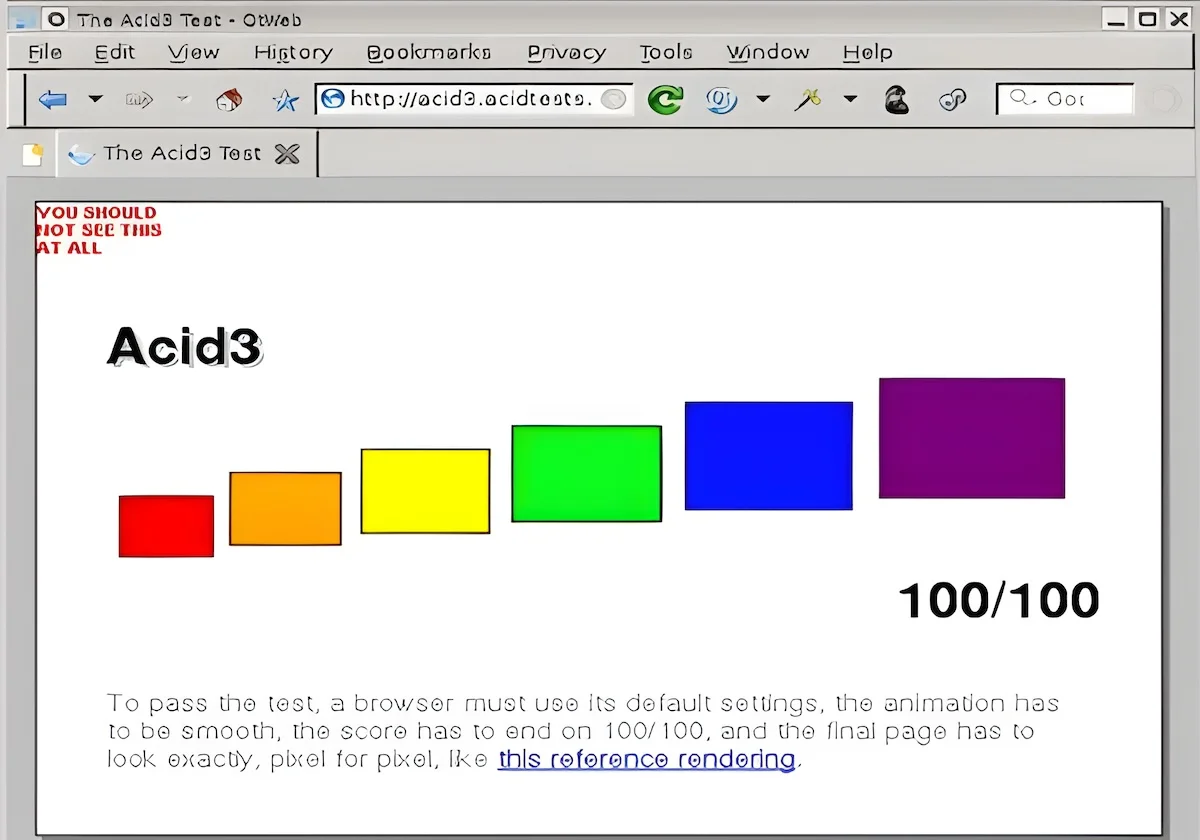This screenshot has height=840, width=1200.
Task: Click the blue Back arrow
Action: 52,99
